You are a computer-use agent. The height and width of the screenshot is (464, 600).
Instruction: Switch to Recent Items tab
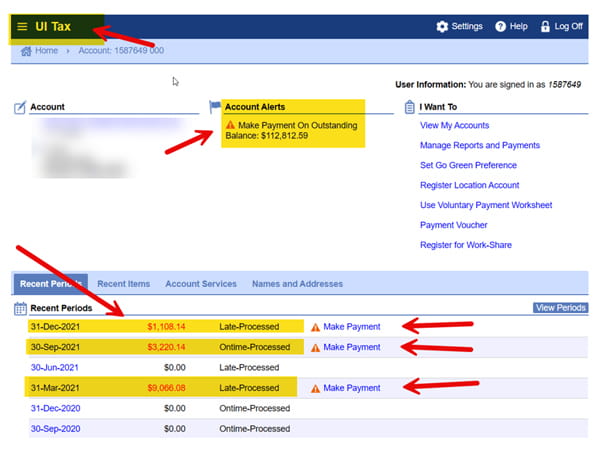pyautogui.click(x=124, y=284)
